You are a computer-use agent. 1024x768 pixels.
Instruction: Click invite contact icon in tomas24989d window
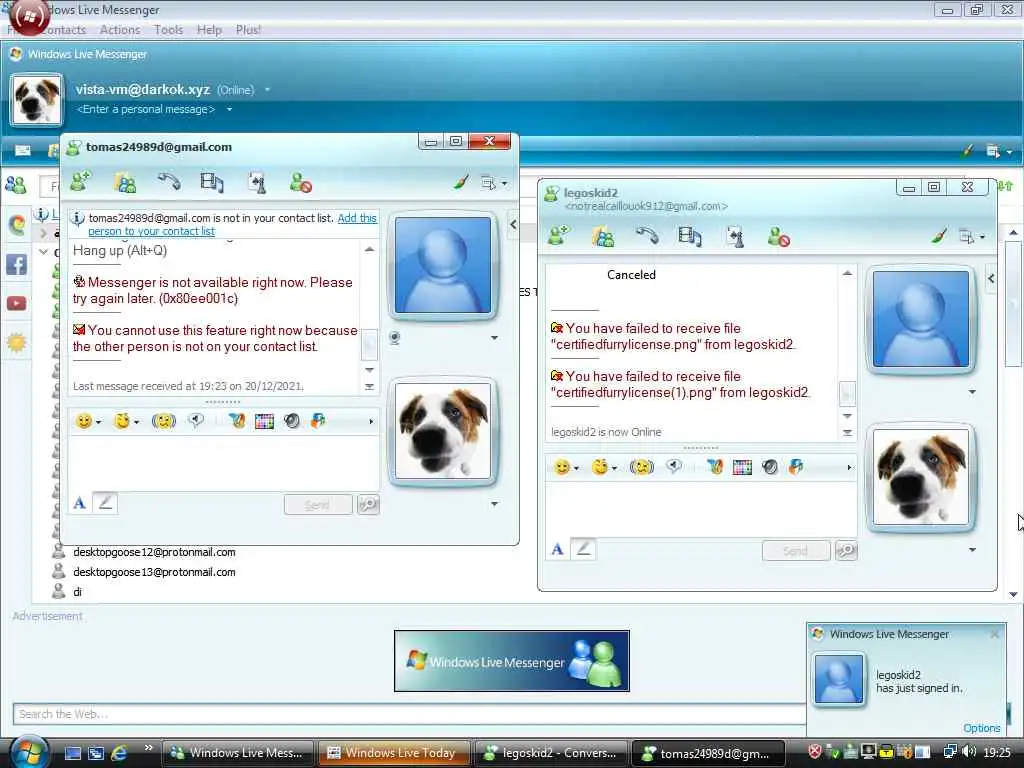coord(80,182)
